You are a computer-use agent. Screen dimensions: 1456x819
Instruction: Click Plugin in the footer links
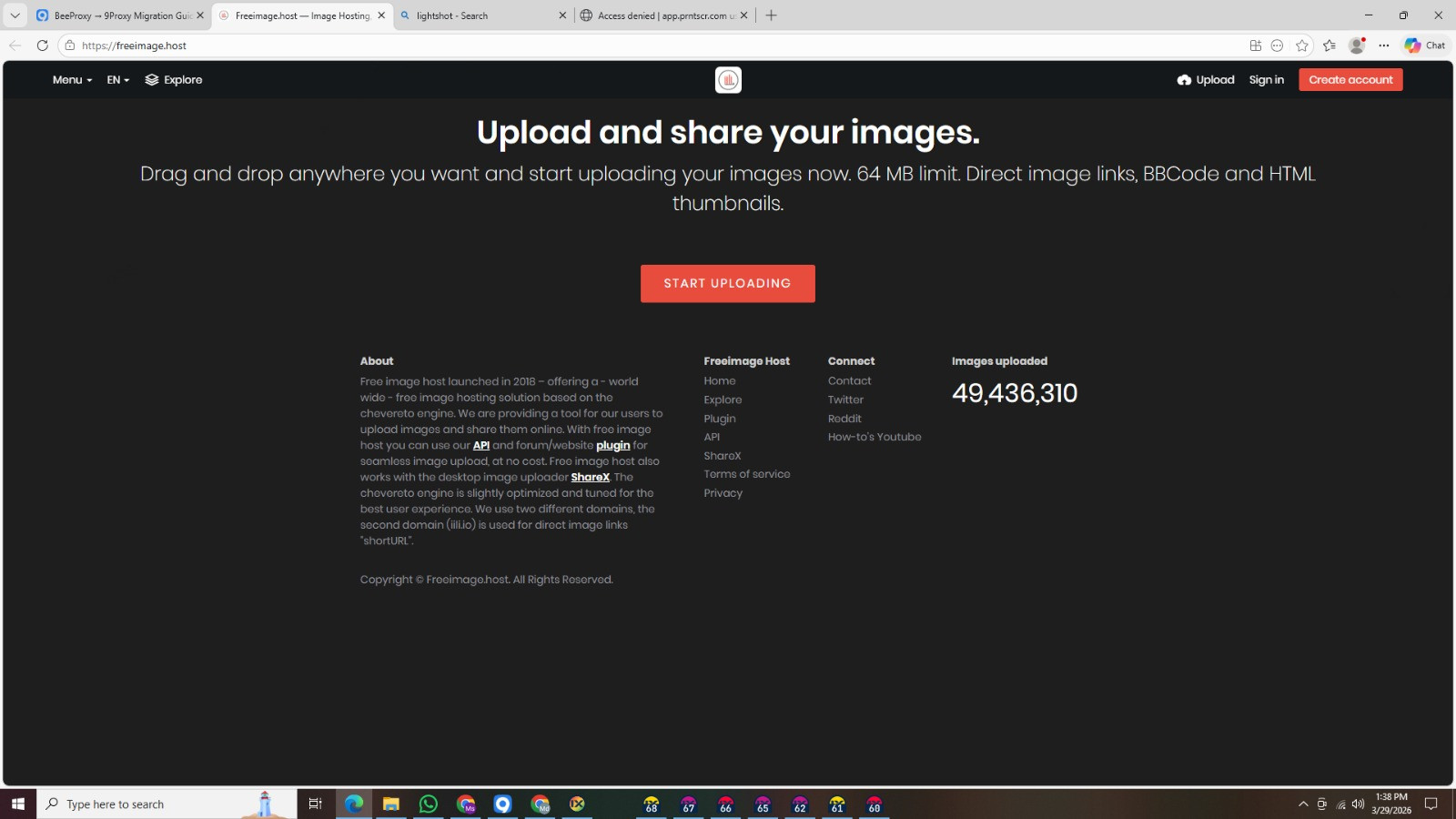[x=720, y=419]
